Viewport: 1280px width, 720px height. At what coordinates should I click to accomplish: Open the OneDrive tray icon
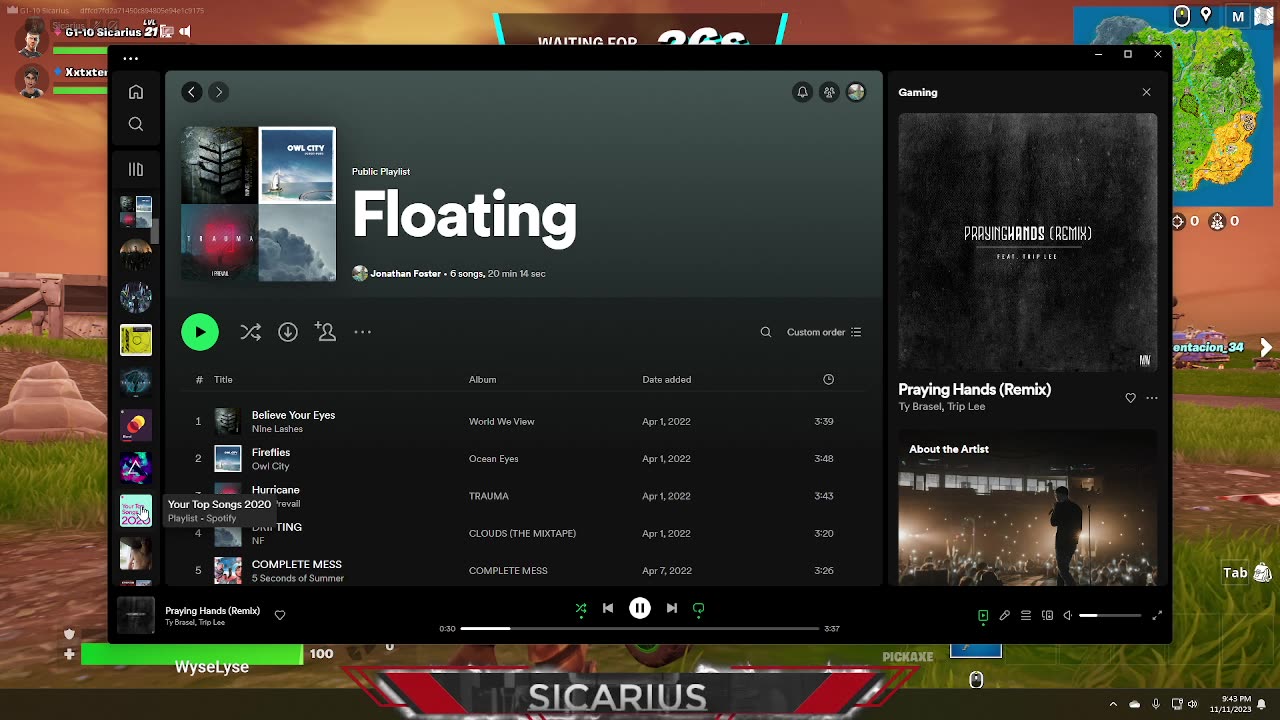[x=1135, y=704]
